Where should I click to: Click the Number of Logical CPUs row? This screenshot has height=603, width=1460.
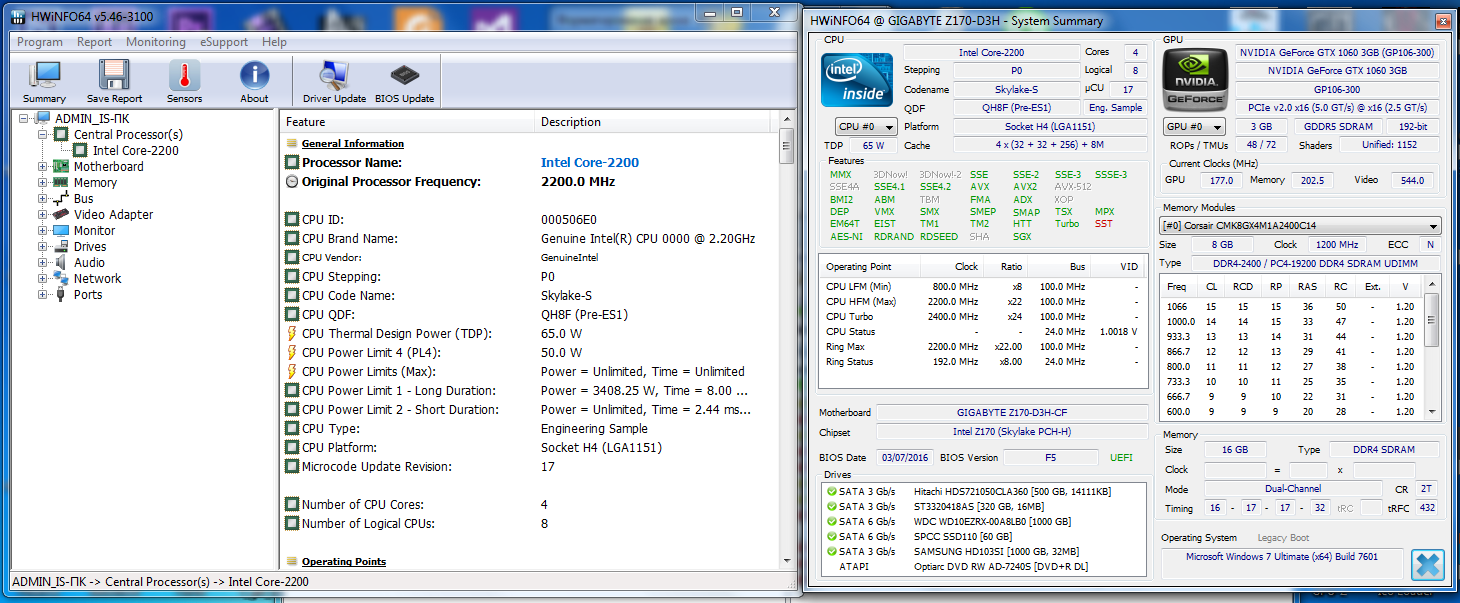(x=530, y=524)
